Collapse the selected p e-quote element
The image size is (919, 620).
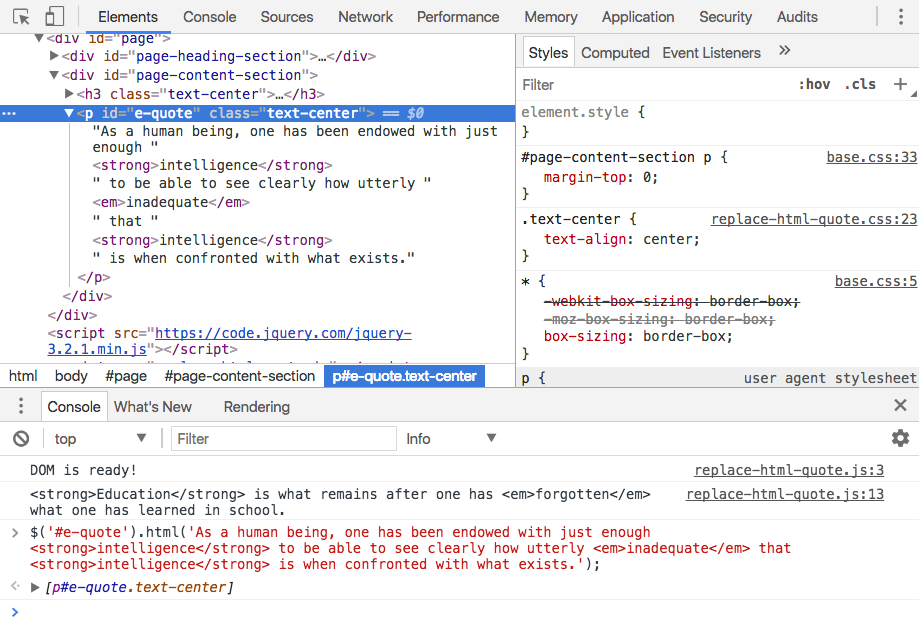click(x=69, y=113)
